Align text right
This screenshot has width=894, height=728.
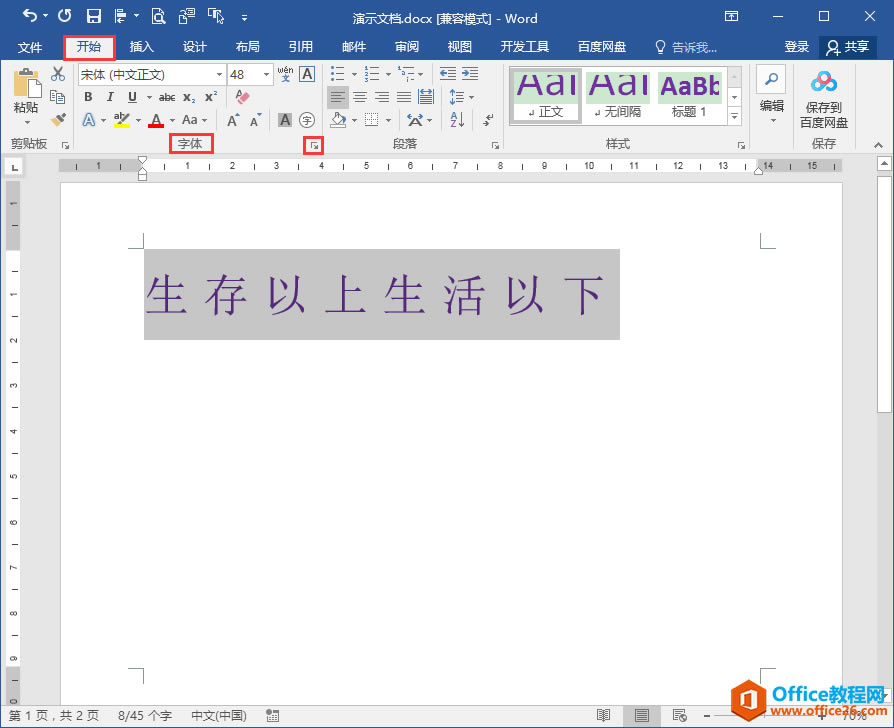click(382, 97)
